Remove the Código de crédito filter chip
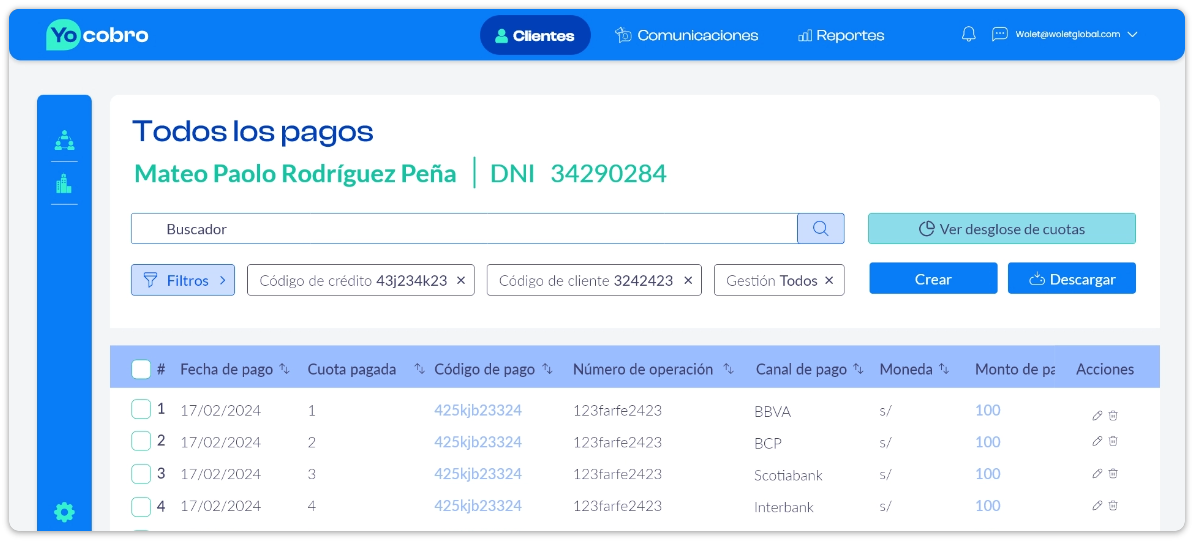 pyautogui.click(x=461, y=281)
